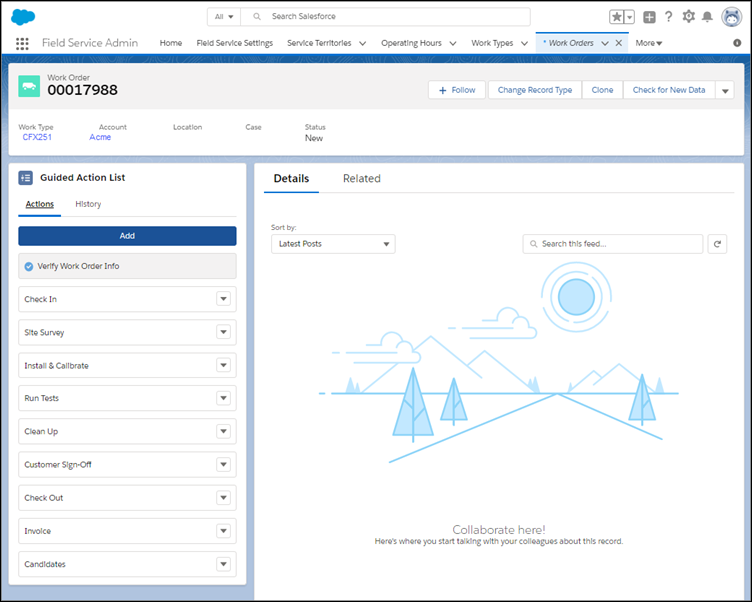
Task: Open the Service Territories nav item
Action: tap(319, 43)
